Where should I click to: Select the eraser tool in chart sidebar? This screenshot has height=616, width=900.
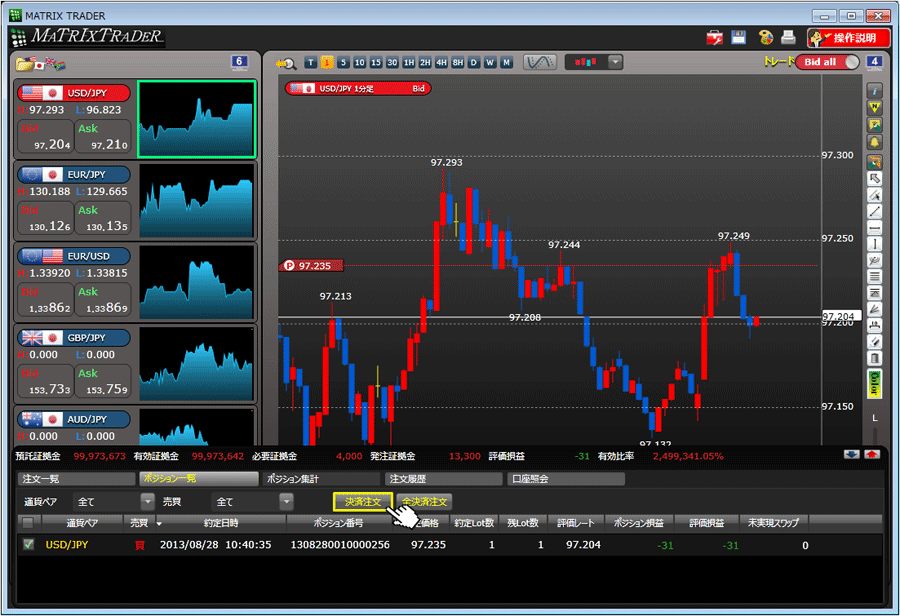(x=874, y=342)
